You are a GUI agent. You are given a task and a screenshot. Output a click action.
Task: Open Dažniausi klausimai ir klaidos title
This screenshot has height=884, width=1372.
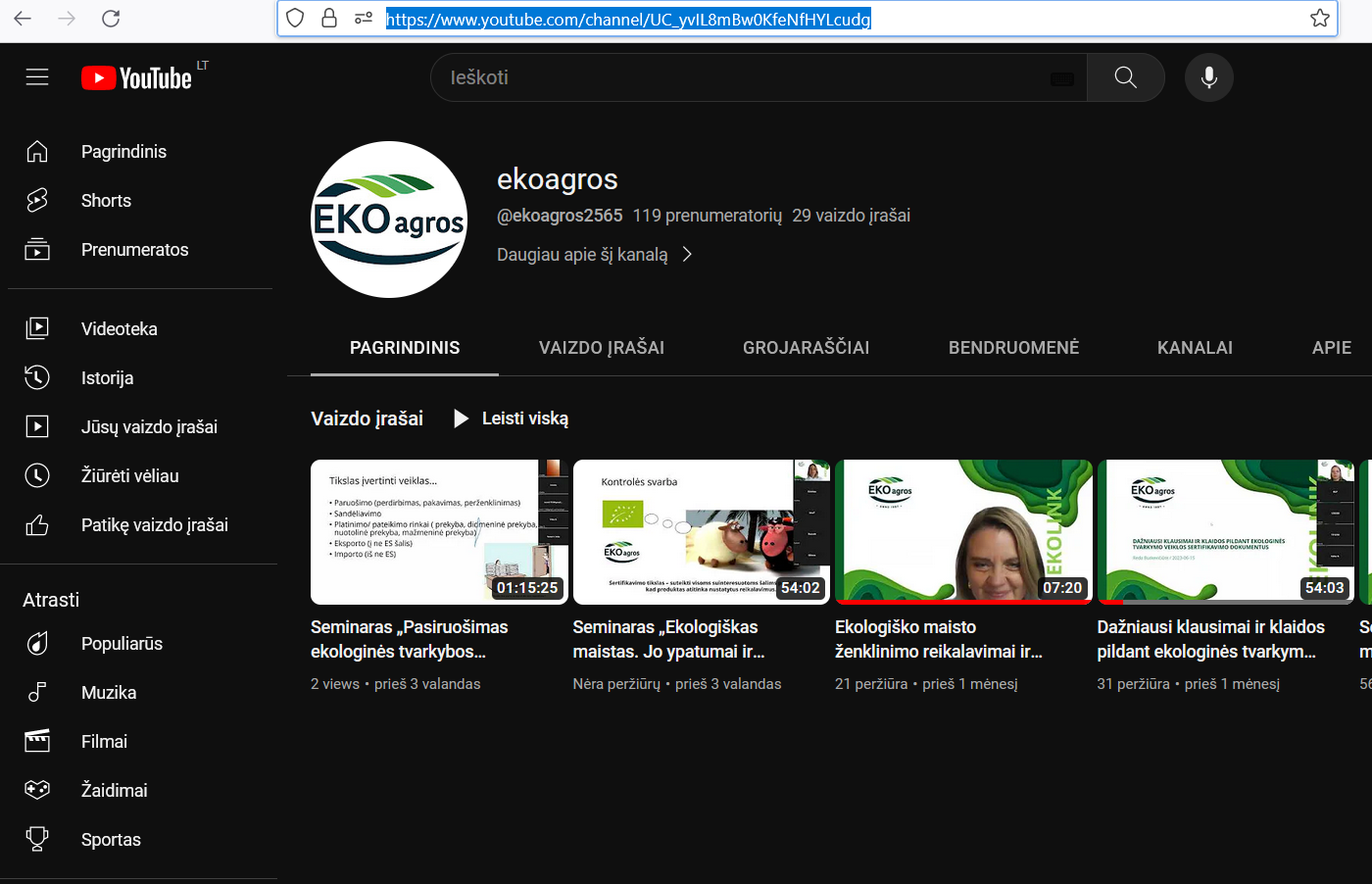1210,639
